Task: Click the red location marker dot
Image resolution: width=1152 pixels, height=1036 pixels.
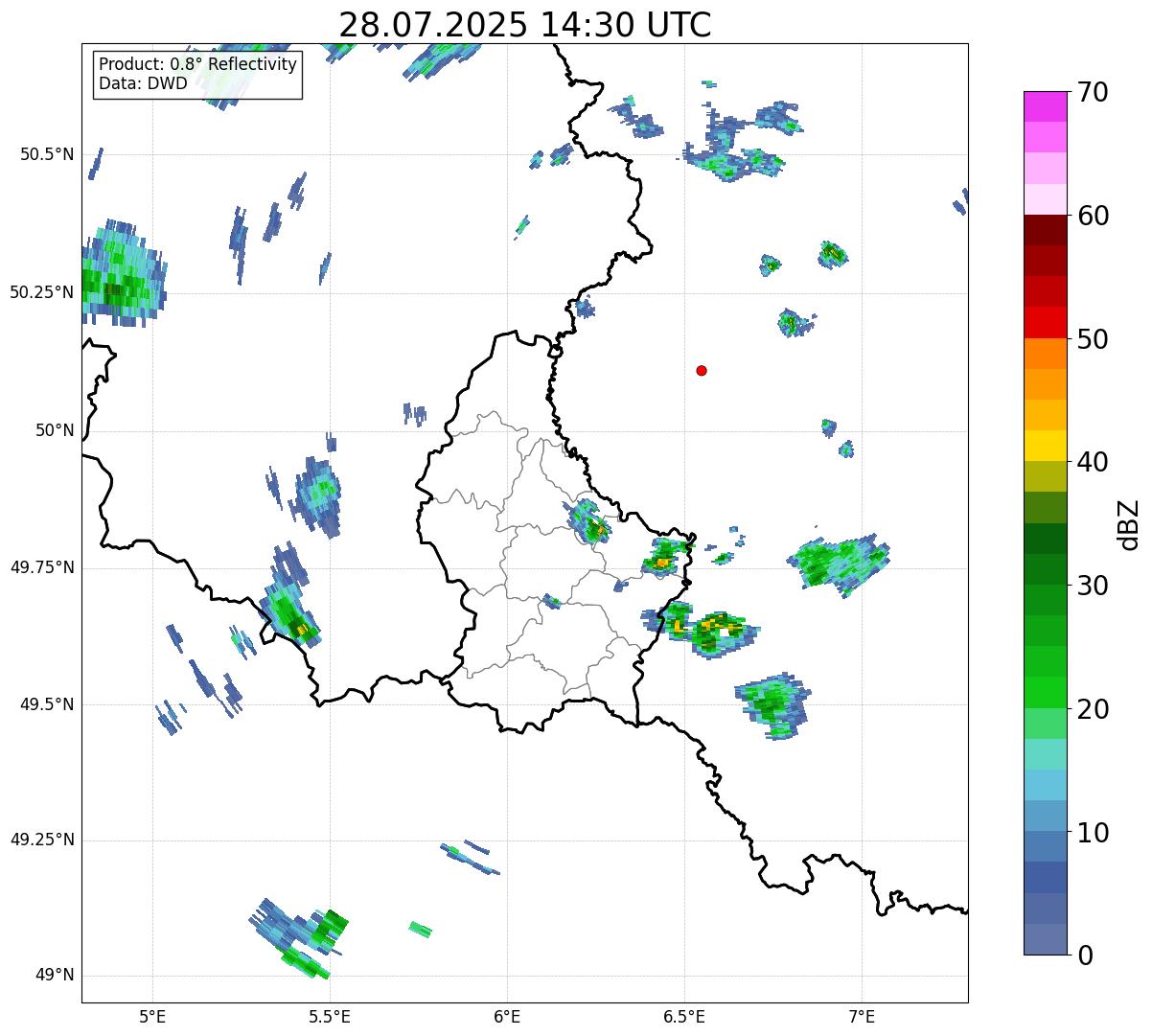Action: pos(702,370)
